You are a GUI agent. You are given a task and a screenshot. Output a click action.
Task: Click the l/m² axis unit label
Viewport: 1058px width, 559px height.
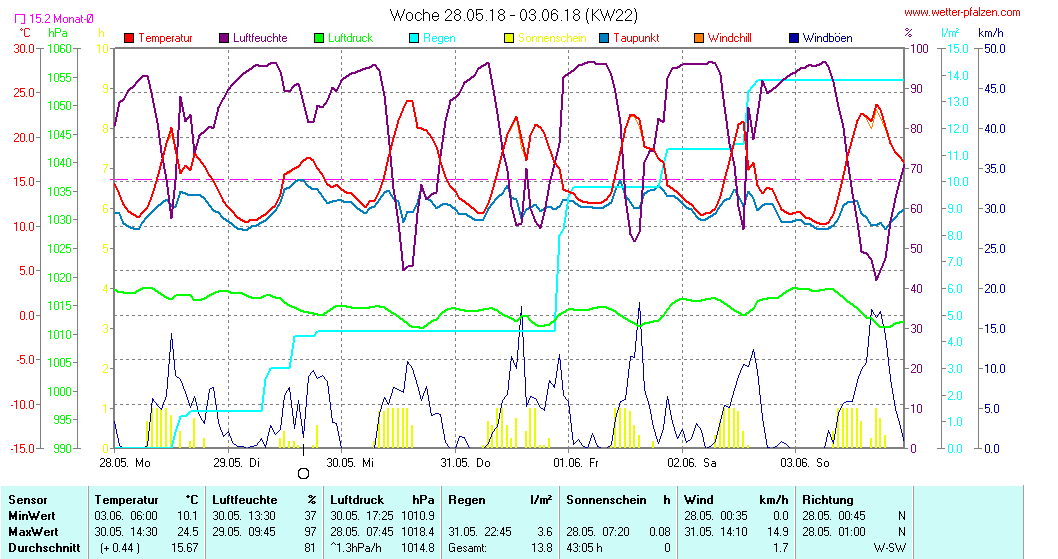(x=951, y=33)
